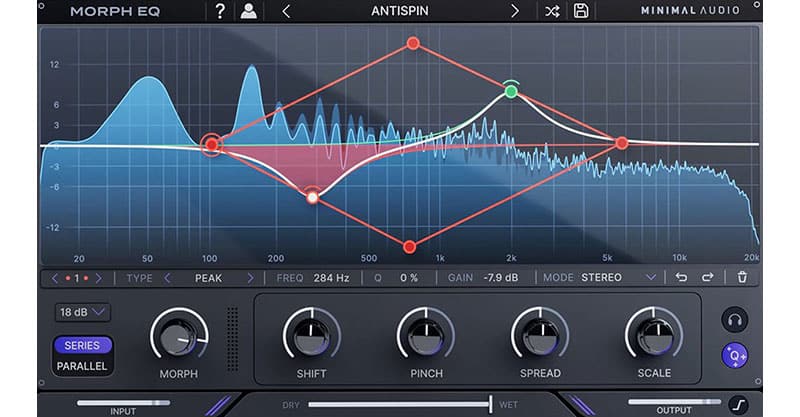Select the red morph node near 5k
The height and width of the screenshot is (417, 800).
click(621, 143)
